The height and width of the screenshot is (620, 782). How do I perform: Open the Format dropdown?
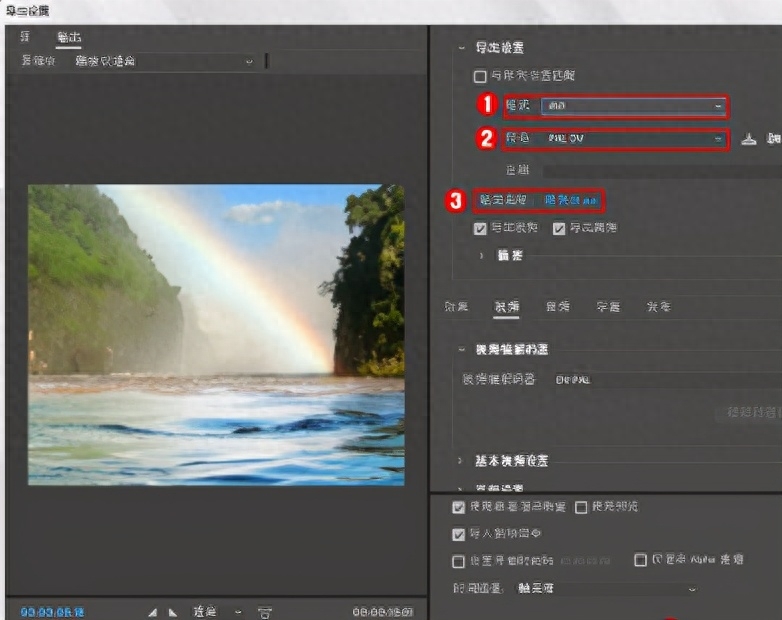(633, 106)
